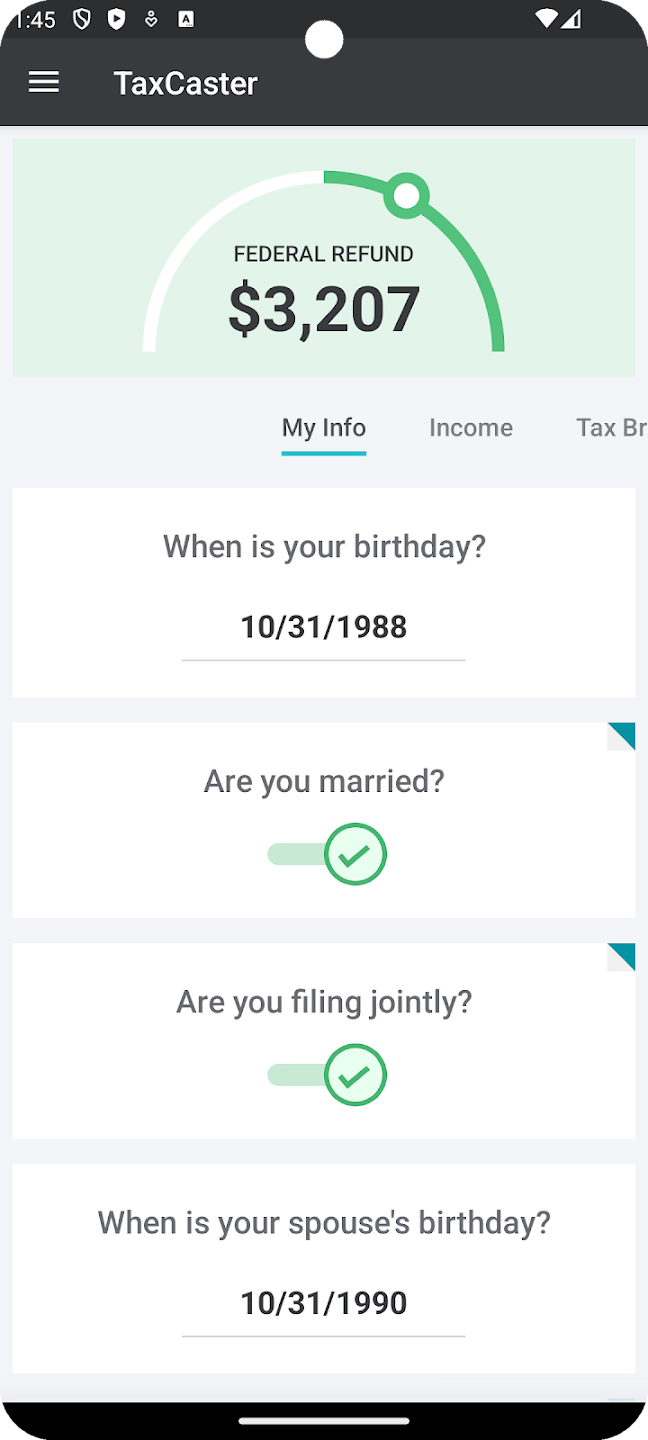Screen dimensions: 648x1440
Task: Tap the download arrow status icon
Action: pyautogui.click(x=151, y=19)
